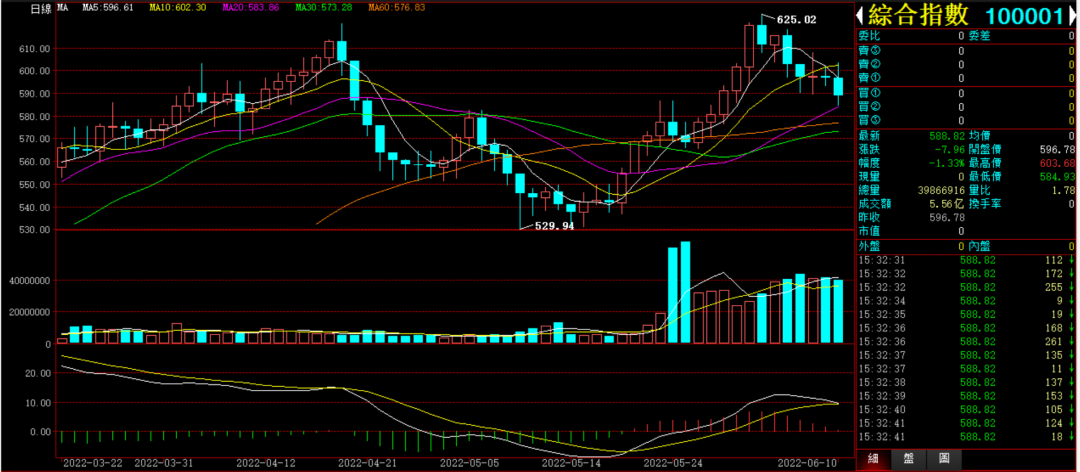Click the 內盤 label

(x=979, y=246)
